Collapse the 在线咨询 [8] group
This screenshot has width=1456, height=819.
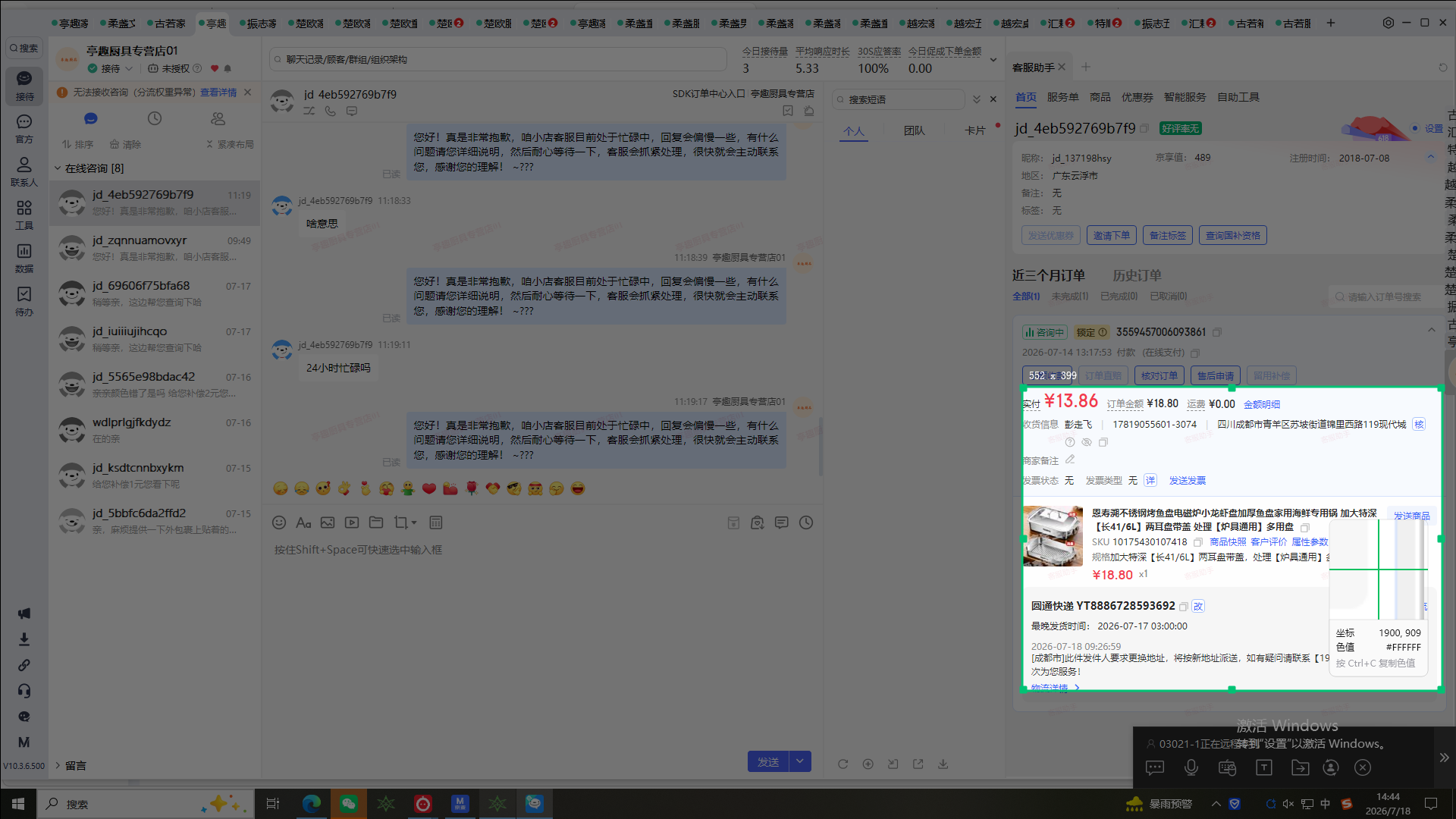[58, 168]
